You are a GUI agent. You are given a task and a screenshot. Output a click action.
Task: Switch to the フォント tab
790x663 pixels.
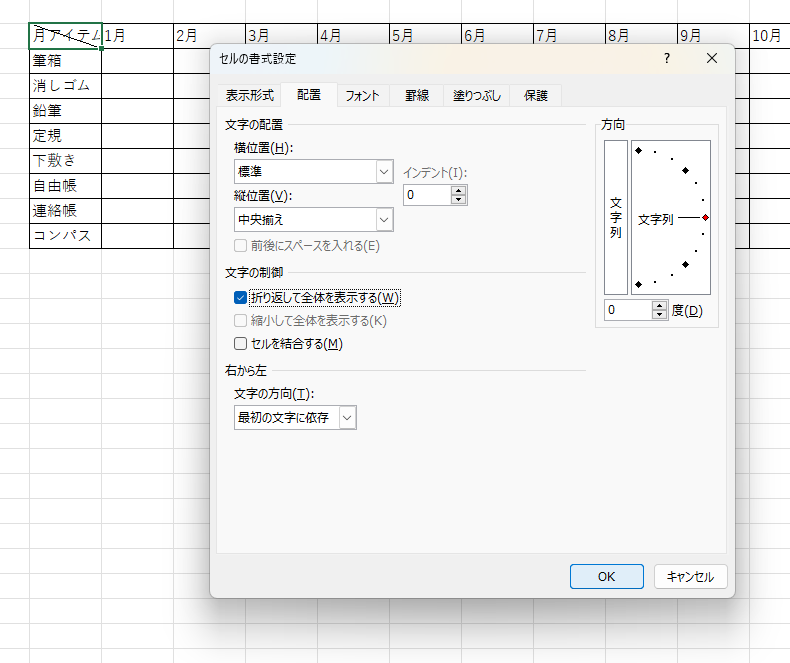[x=362, y=96]
